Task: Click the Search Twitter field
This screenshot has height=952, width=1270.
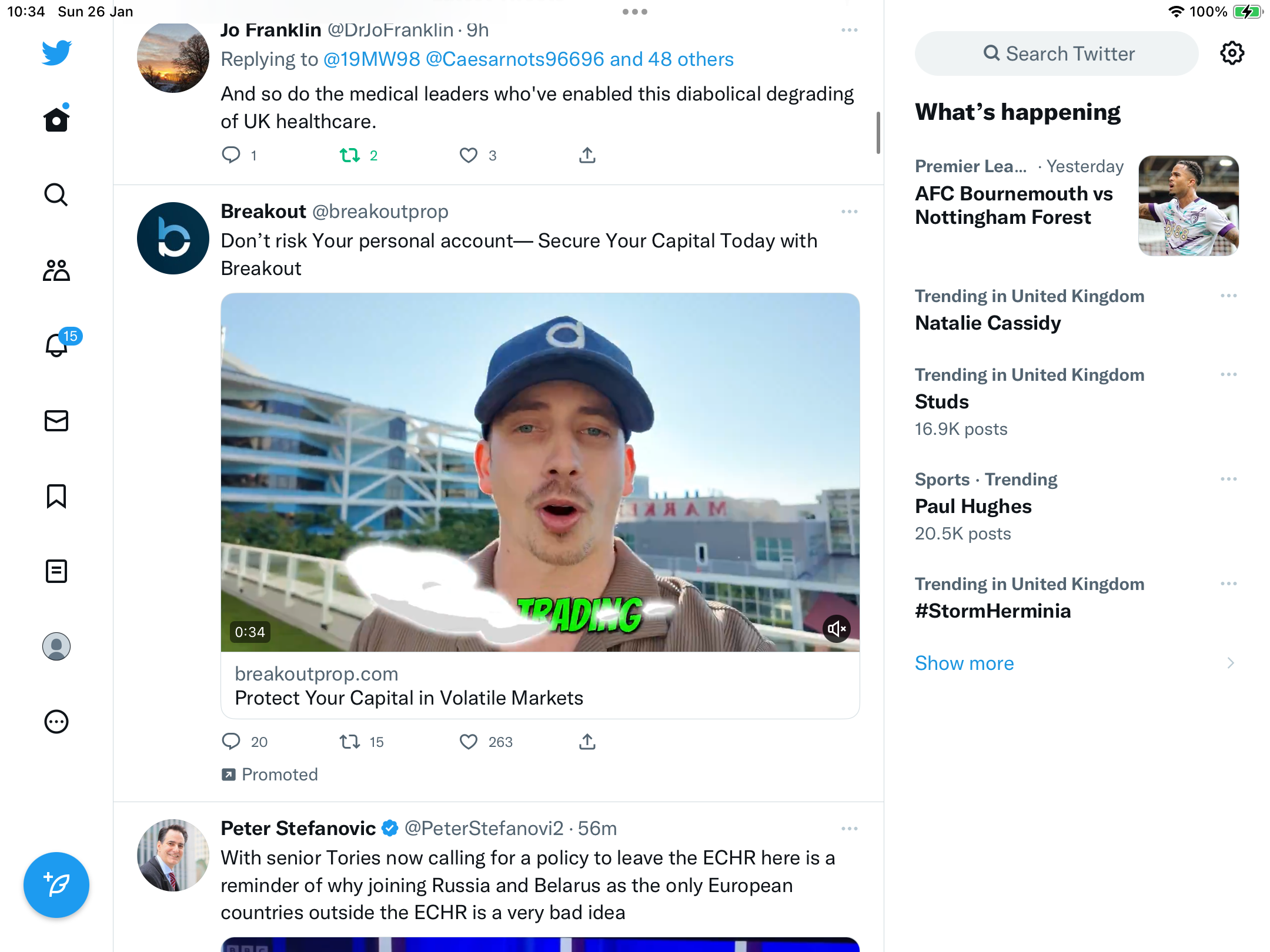Action: pyautogui.click(x=1057, y=53)
